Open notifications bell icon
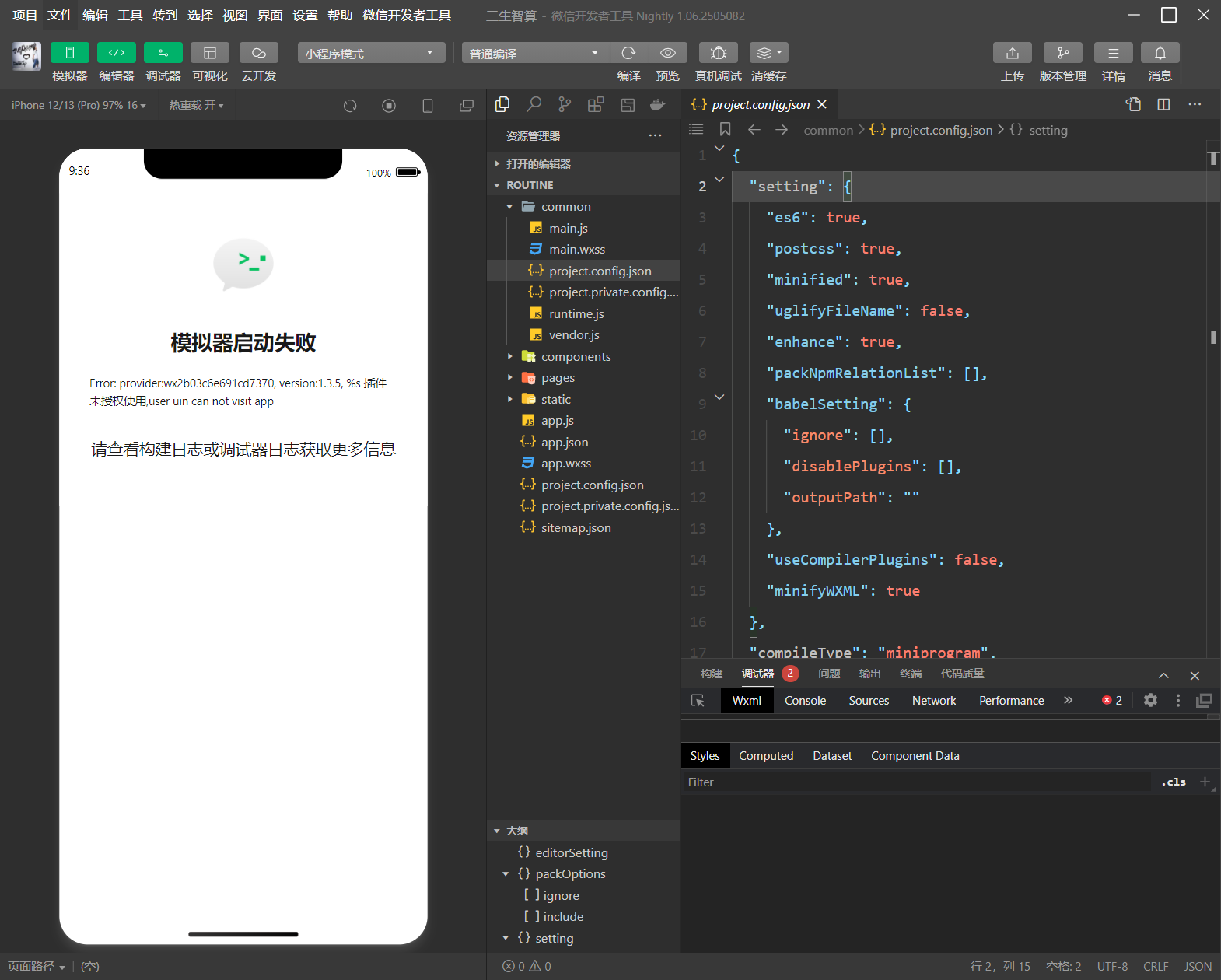This screenshot has height=980, width=1221. coord(1160,53)
